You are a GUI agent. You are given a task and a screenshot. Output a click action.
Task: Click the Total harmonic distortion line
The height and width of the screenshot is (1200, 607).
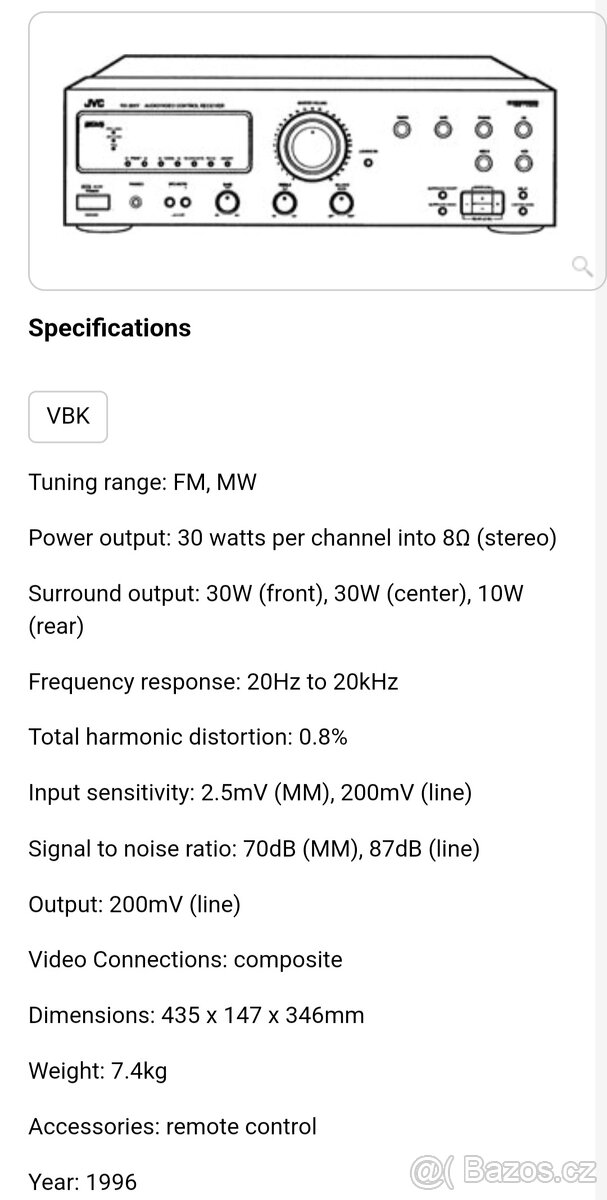188,737
